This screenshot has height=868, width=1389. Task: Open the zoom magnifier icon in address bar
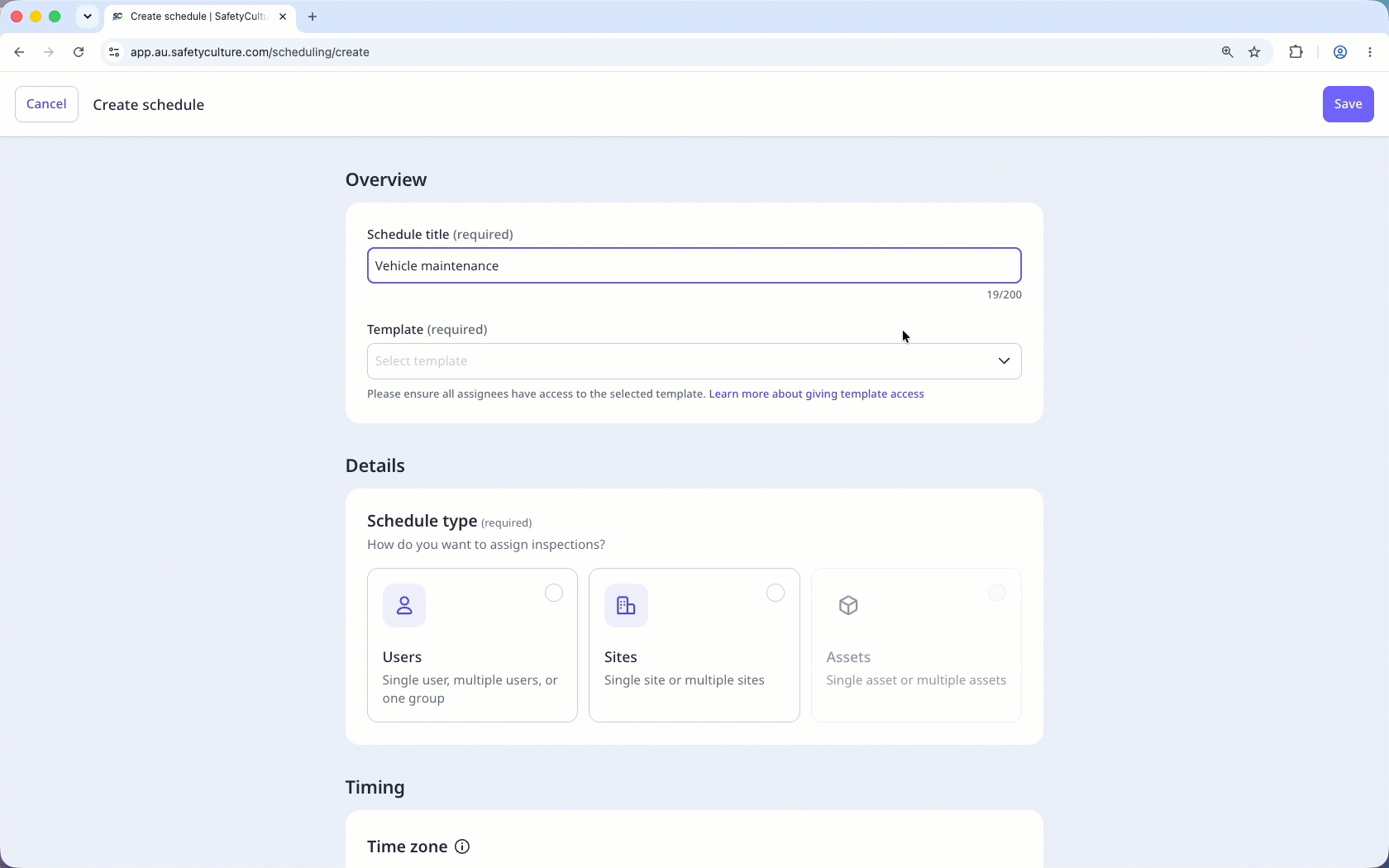click(1228, 52)
